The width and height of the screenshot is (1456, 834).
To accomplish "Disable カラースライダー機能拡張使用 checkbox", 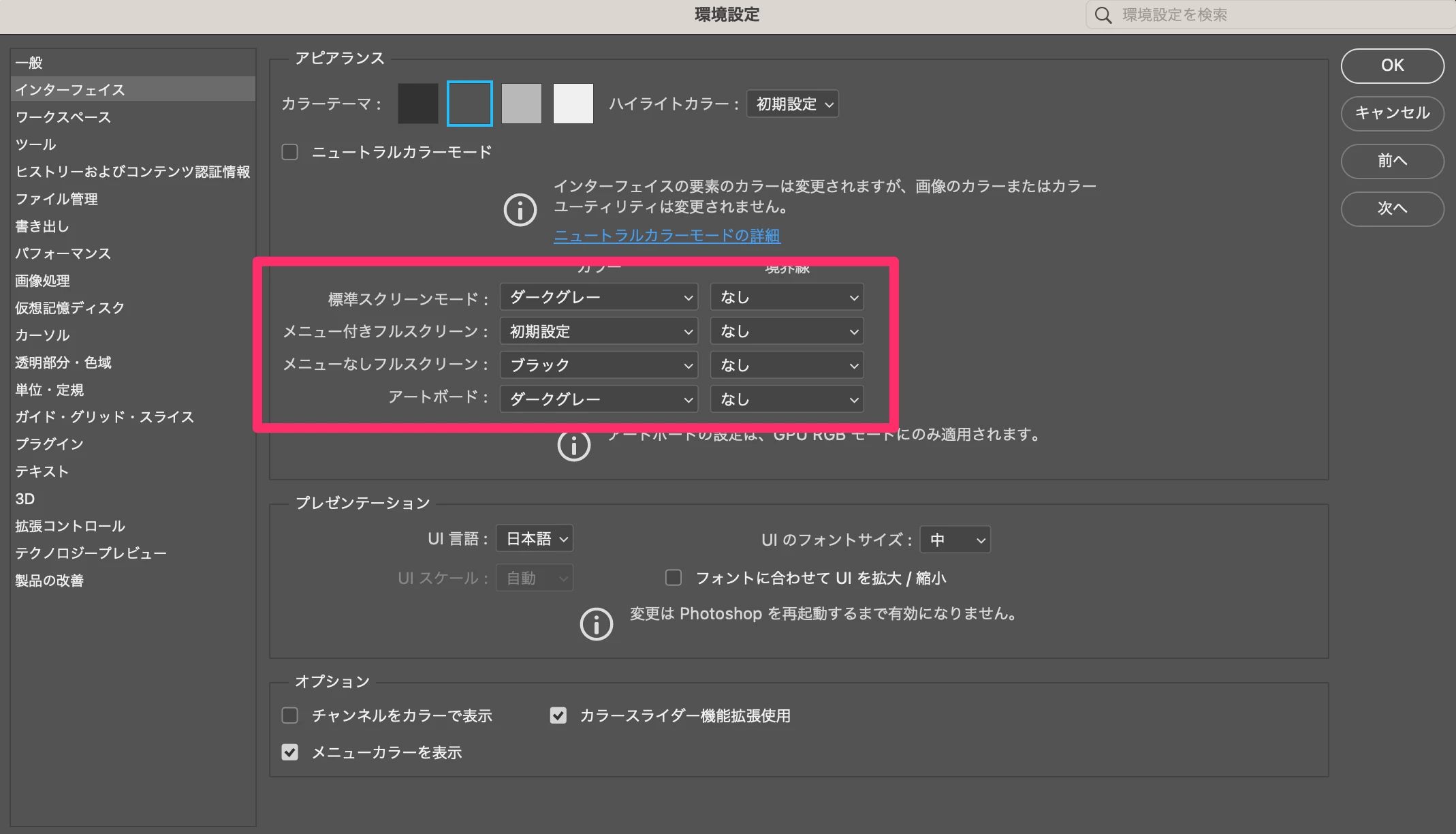I will point(558,715).
